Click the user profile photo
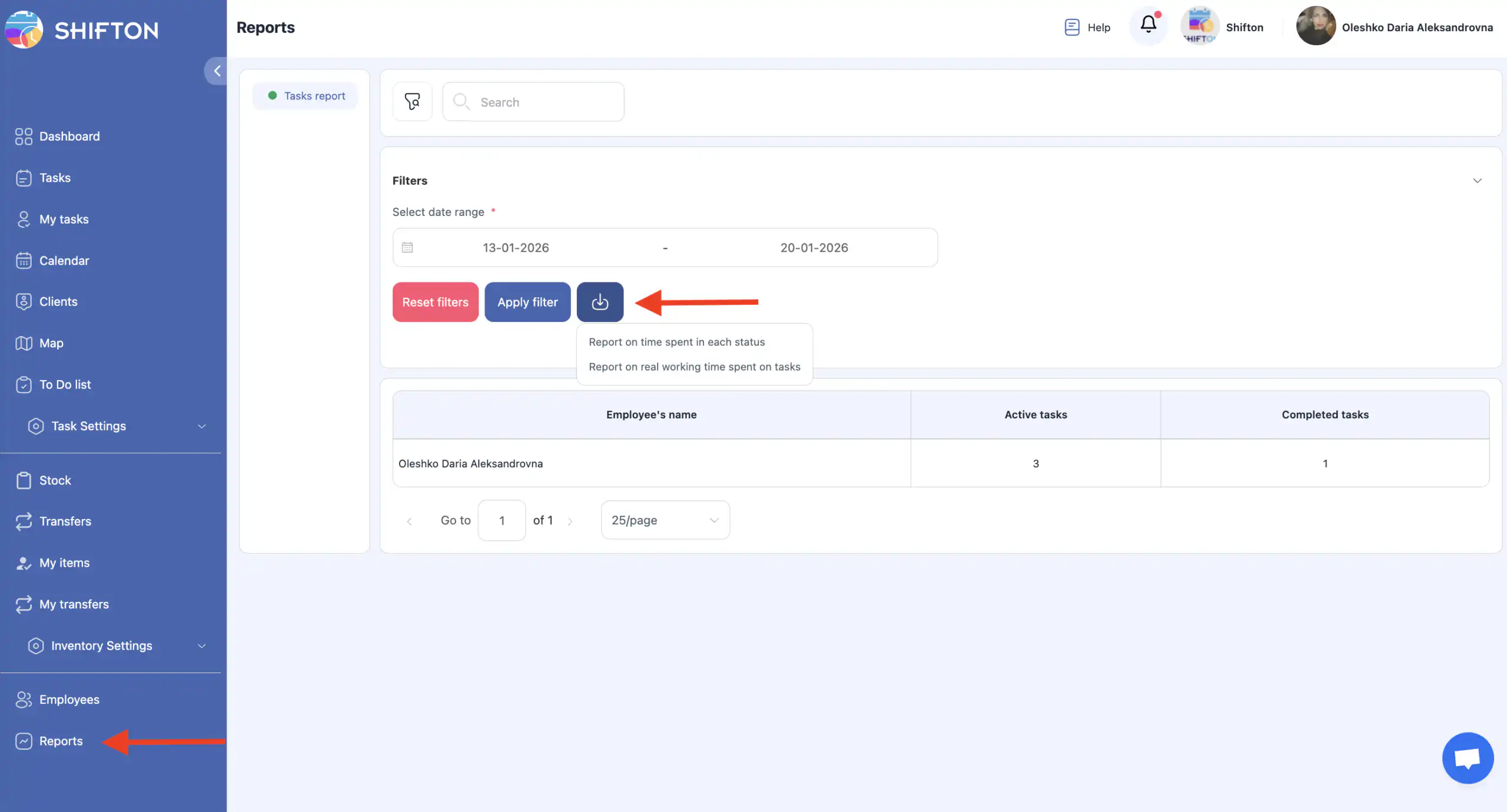Viewport: 1507px width, 812px height. pyautogui.click(x=1315, y=27)
